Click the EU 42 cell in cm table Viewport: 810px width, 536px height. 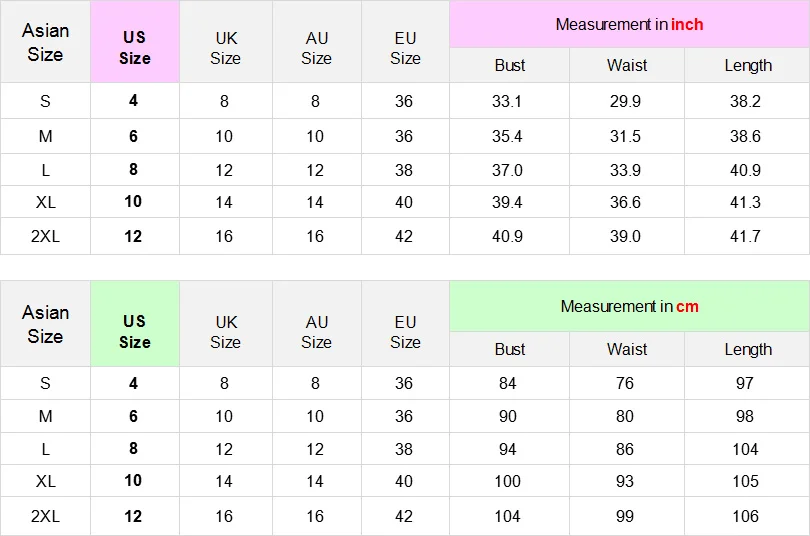[404, 516]
